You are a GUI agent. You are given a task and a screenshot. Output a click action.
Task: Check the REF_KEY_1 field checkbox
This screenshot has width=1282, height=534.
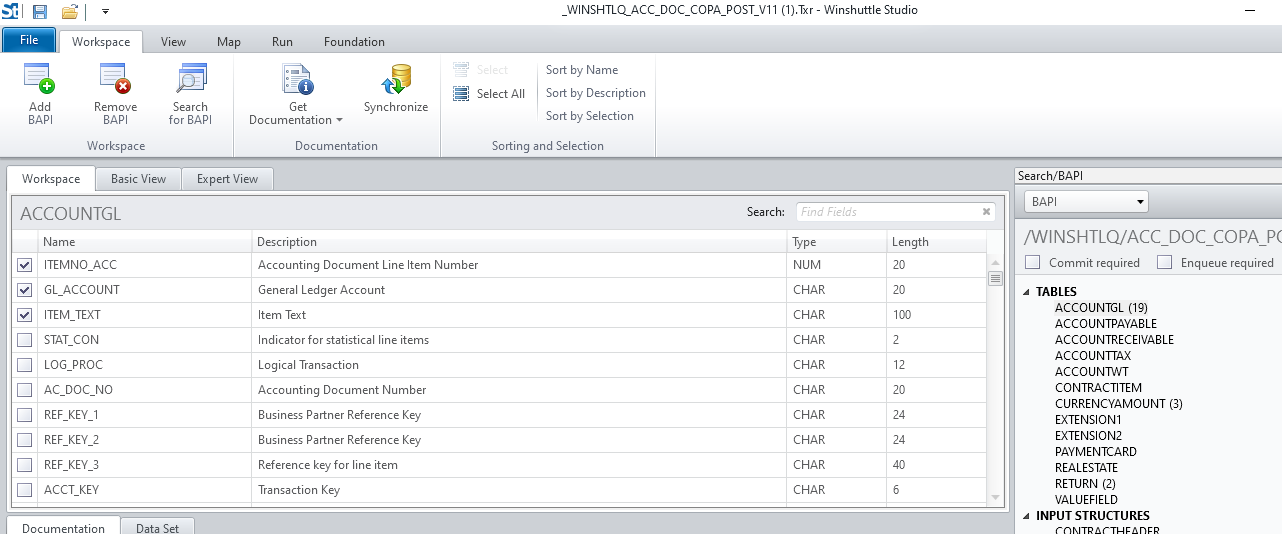pos(25,415)
